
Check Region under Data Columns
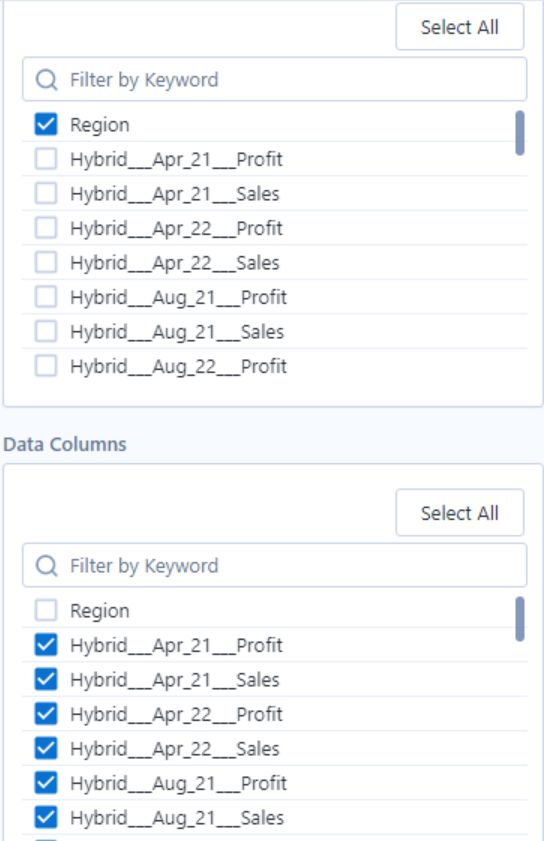pos(46,610)
